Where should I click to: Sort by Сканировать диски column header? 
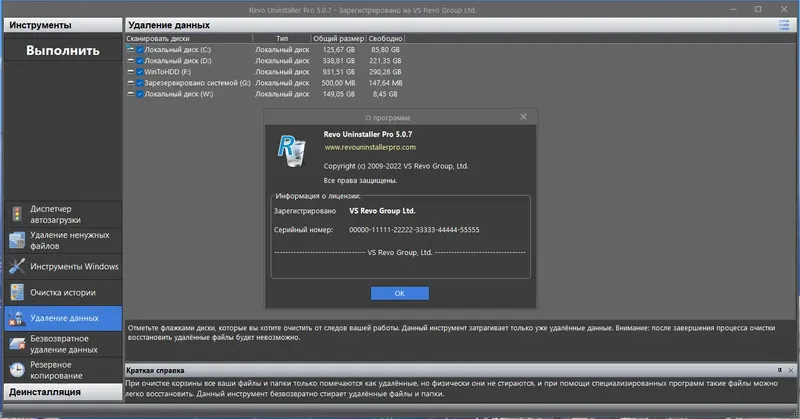pos(189,38)
